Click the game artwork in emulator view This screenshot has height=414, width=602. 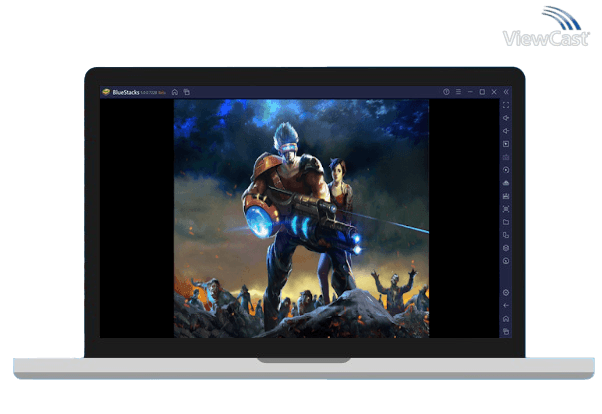[x=301, y=219]
